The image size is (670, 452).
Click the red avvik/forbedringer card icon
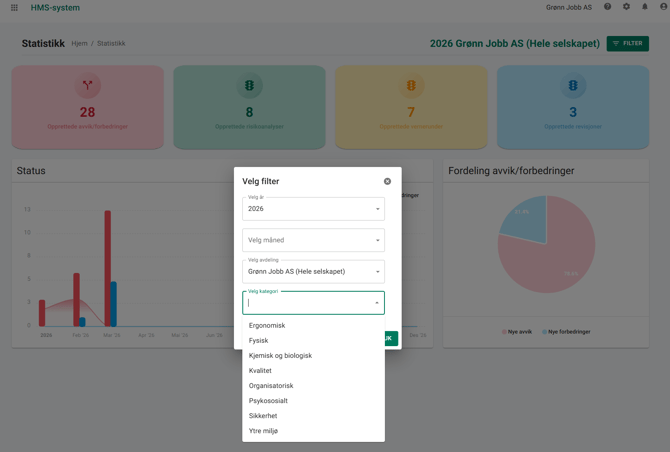click(x=87, y=86)
